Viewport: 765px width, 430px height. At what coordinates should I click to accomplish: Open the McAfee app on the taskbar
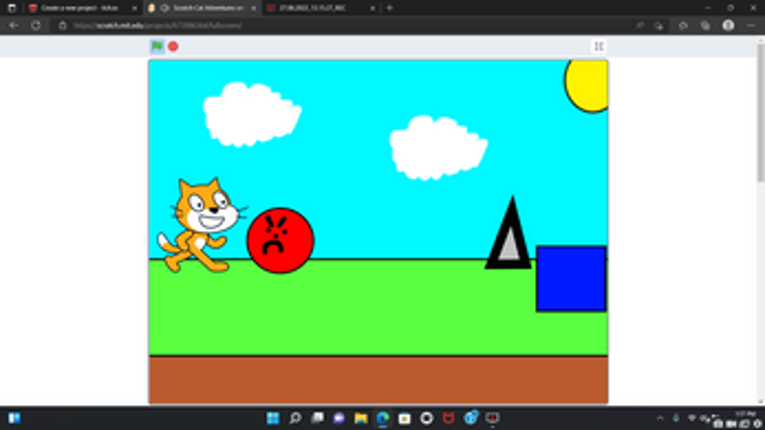click(448, 418)
